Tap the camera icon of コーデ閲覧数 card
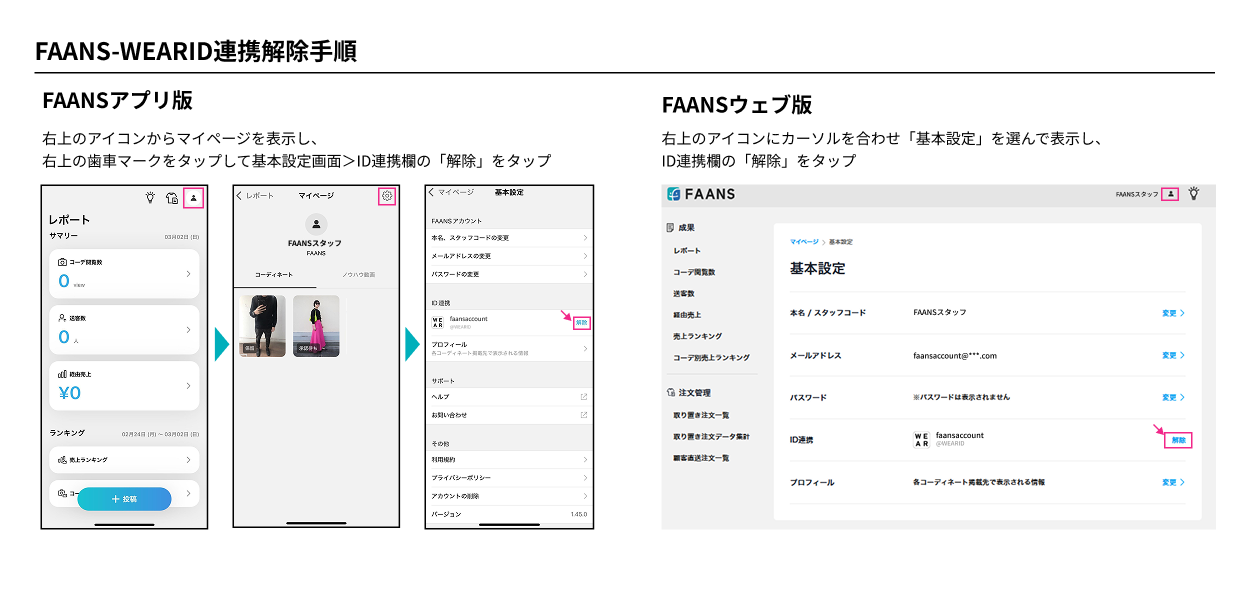 tap(62, 262)
